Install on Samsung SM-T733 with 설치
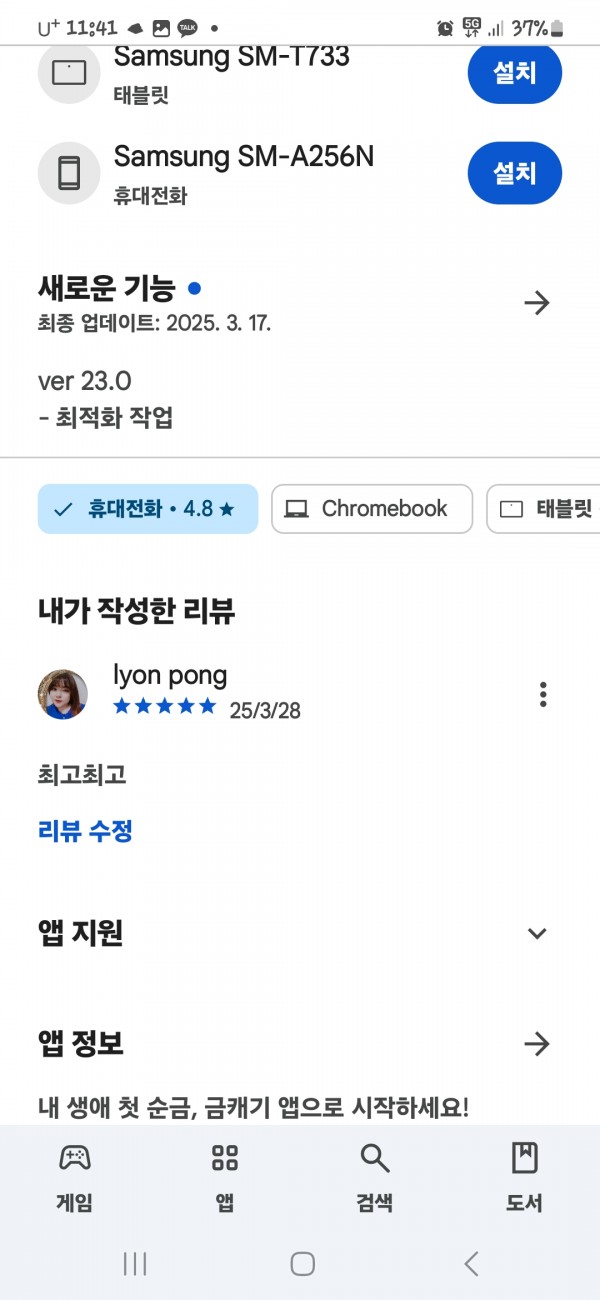The height and width of the screenshot is (1300, 600). (515, 73)
